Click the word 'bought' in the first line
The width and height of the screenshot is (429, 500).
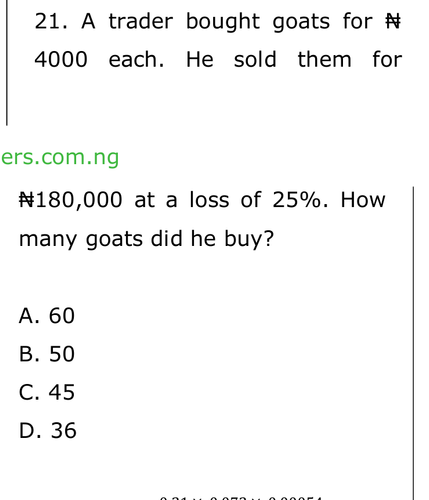(x=223, y=22)
